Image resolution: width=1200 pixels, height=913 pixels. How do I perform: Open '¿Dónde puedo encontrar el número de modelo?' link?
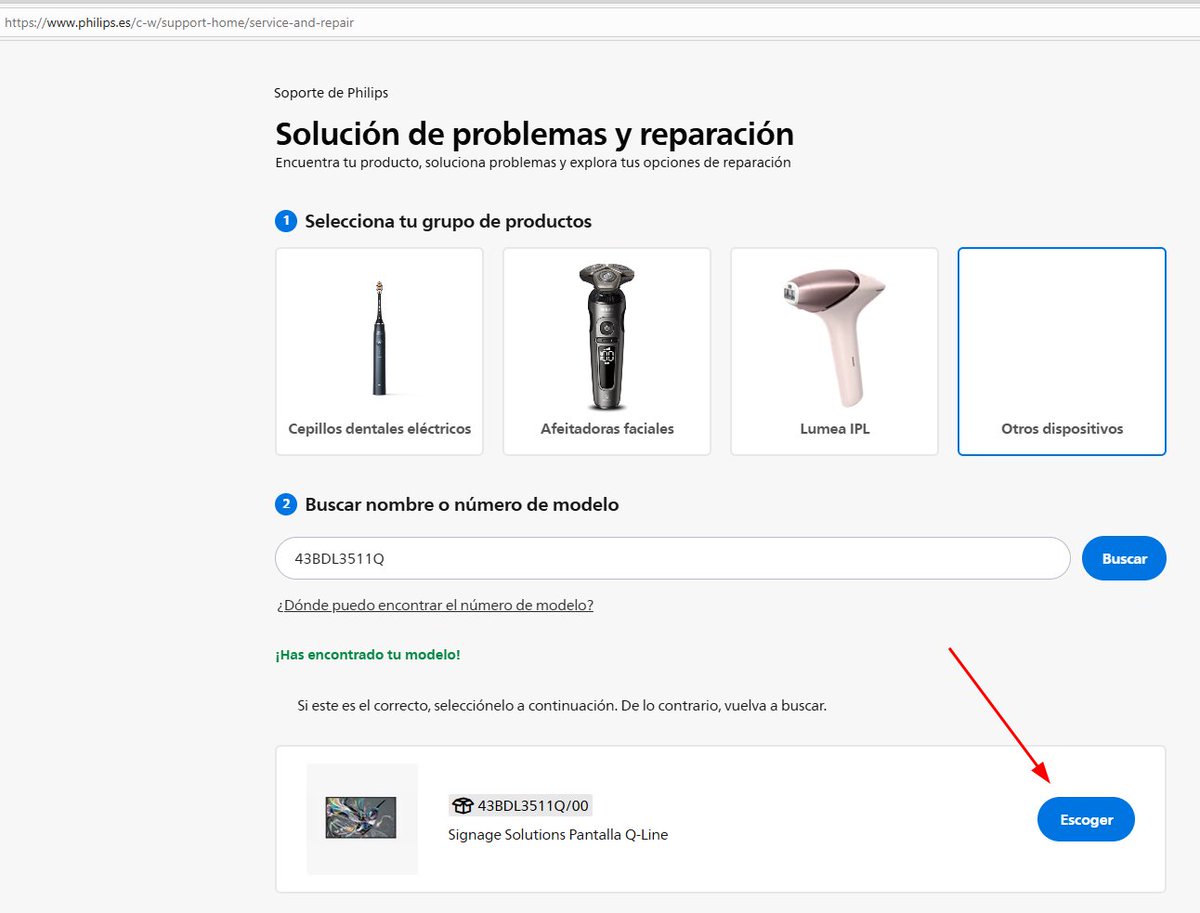pos(435,605)
